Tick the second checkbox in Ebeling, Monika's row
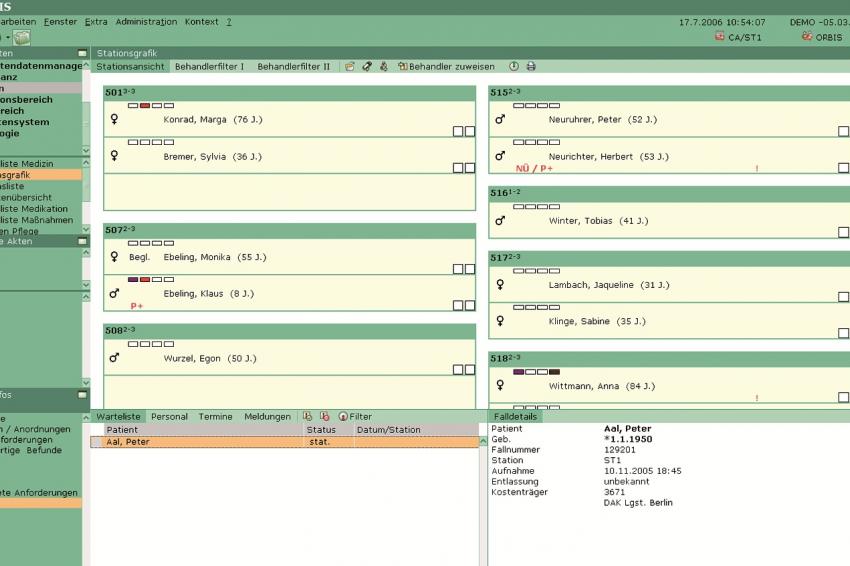Image resolution: width=850 pixels, height=566 pixels. click(470, 269)
